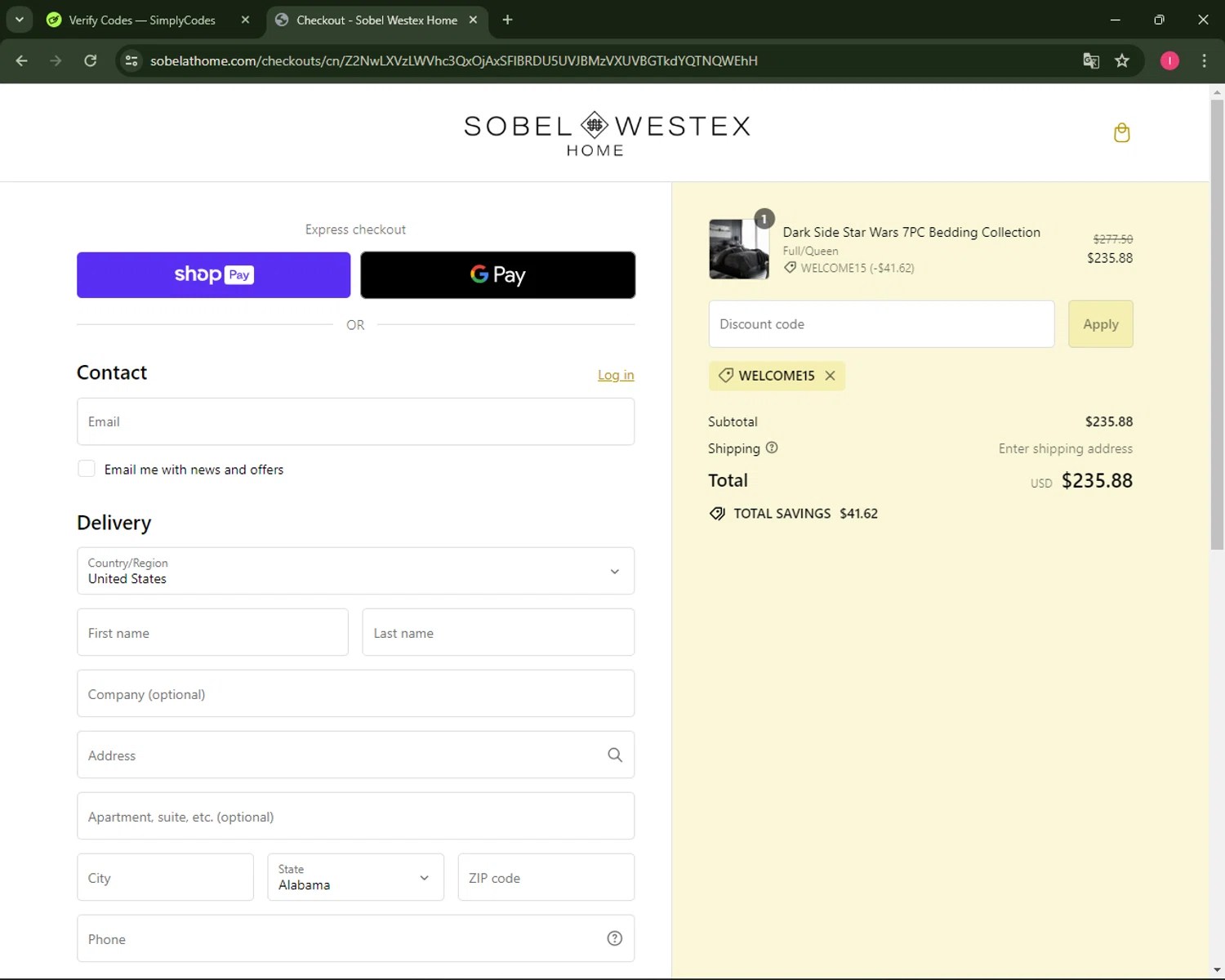The width and height of the screenshot is (1225, 980).
Task: Click the Full/Queen size label
Action: [810, 251]
